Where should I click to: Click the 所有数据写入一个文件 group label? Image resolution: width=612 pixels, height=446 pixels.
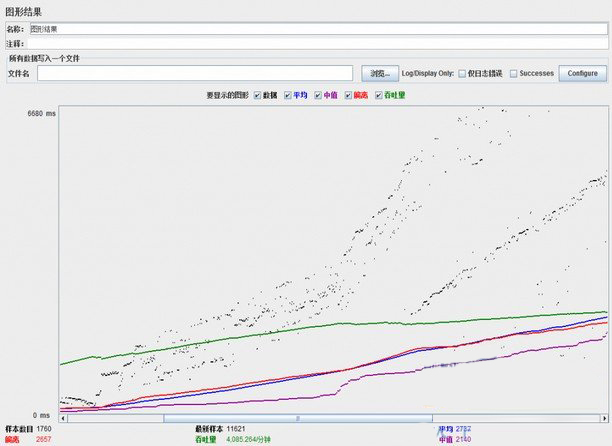click(44, 59)
